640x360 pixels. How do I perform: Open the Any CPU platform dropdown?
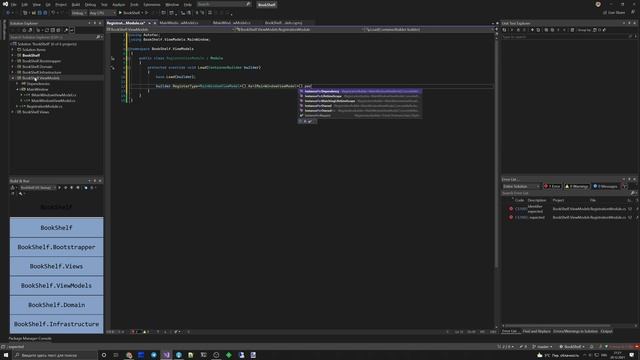(x=102, y=13)
